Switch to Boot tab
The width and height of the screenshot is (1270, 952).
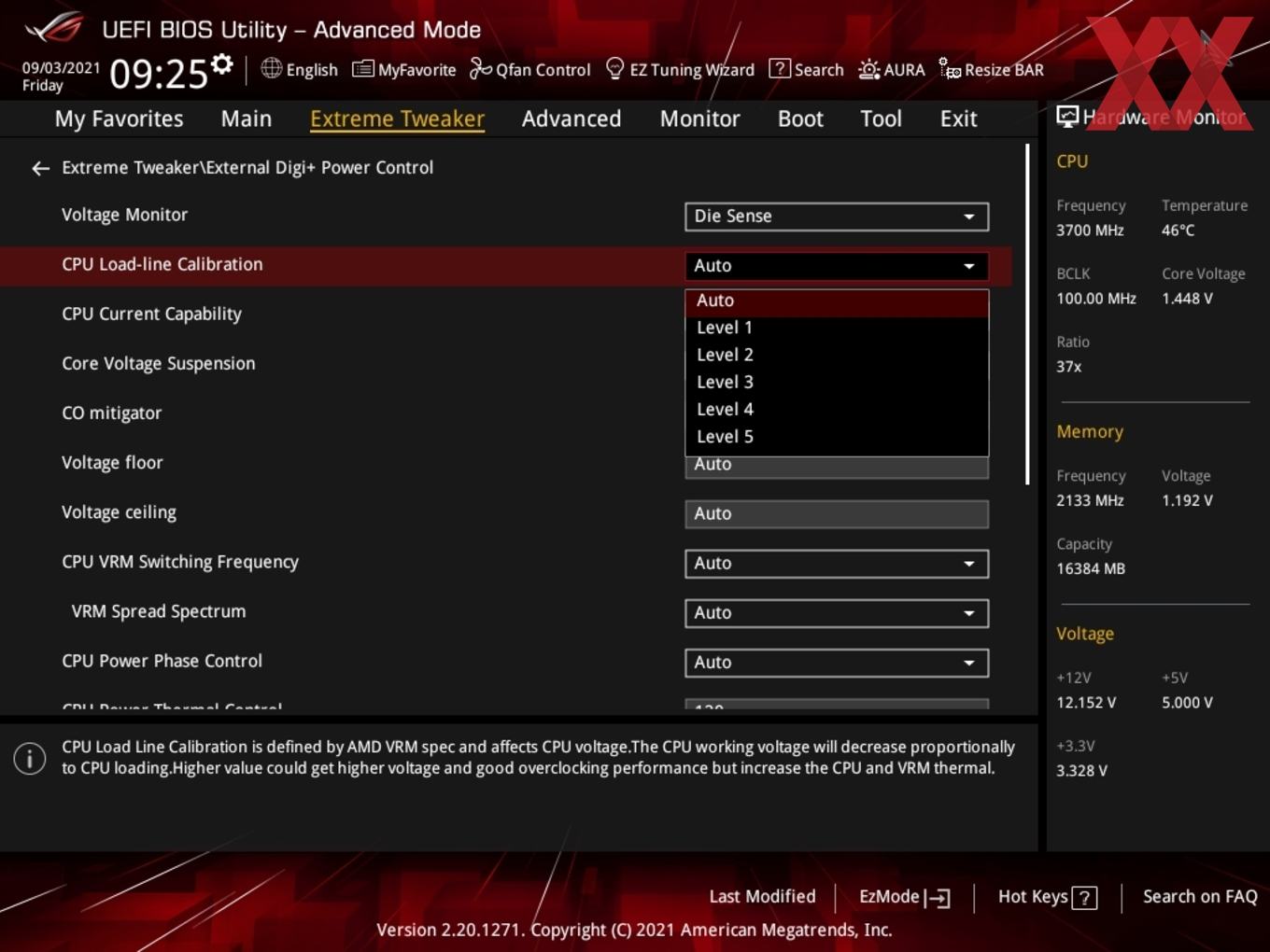pyautogui.click(x=800, y=119)
